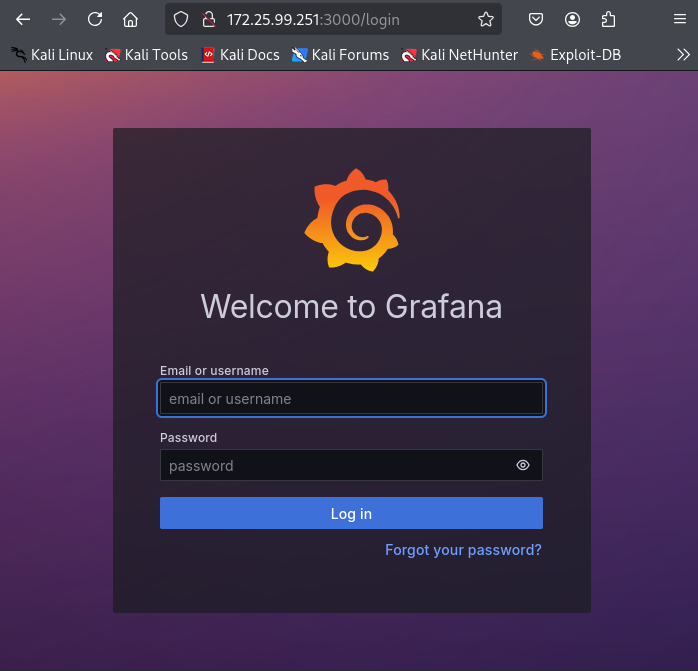Toggle password visibility eye icon
698x671 pixels.
click(x=523, y=465)
